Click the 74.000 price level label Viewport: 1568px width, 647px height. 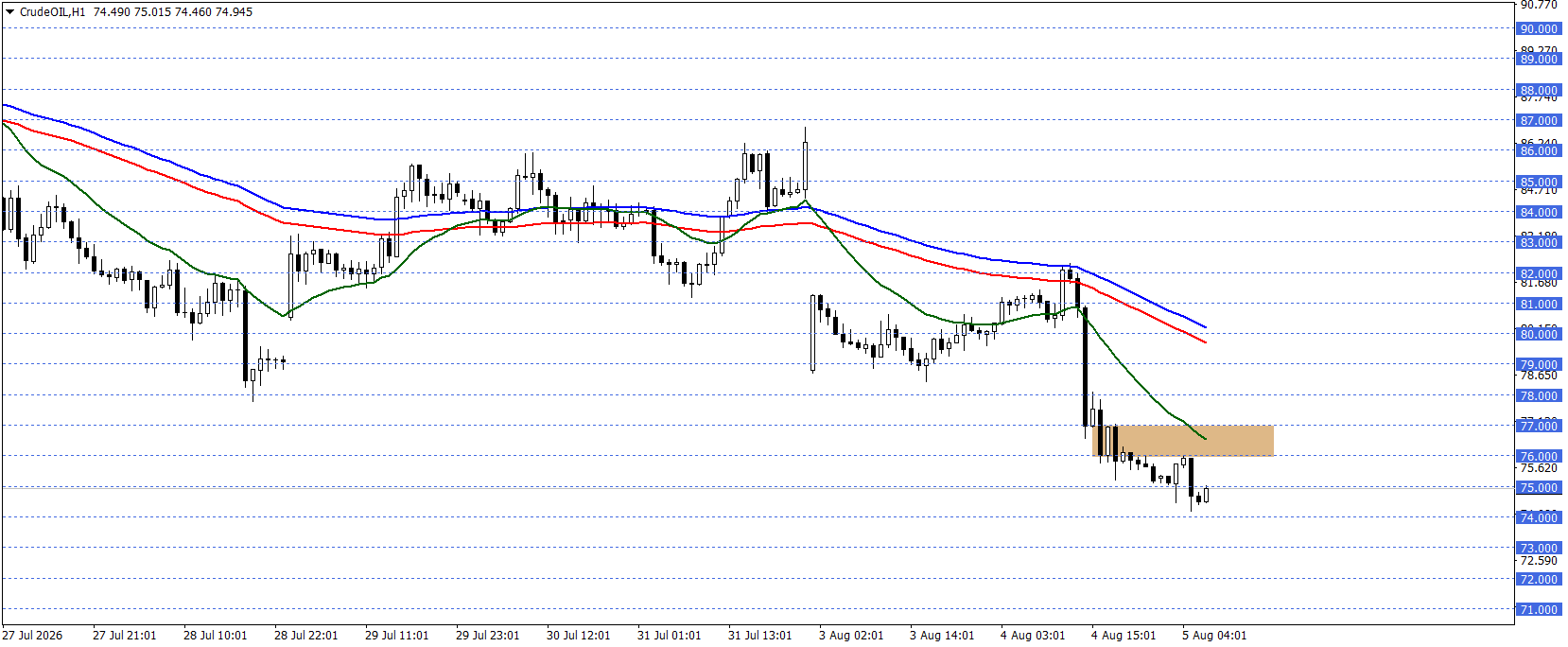1539,518
